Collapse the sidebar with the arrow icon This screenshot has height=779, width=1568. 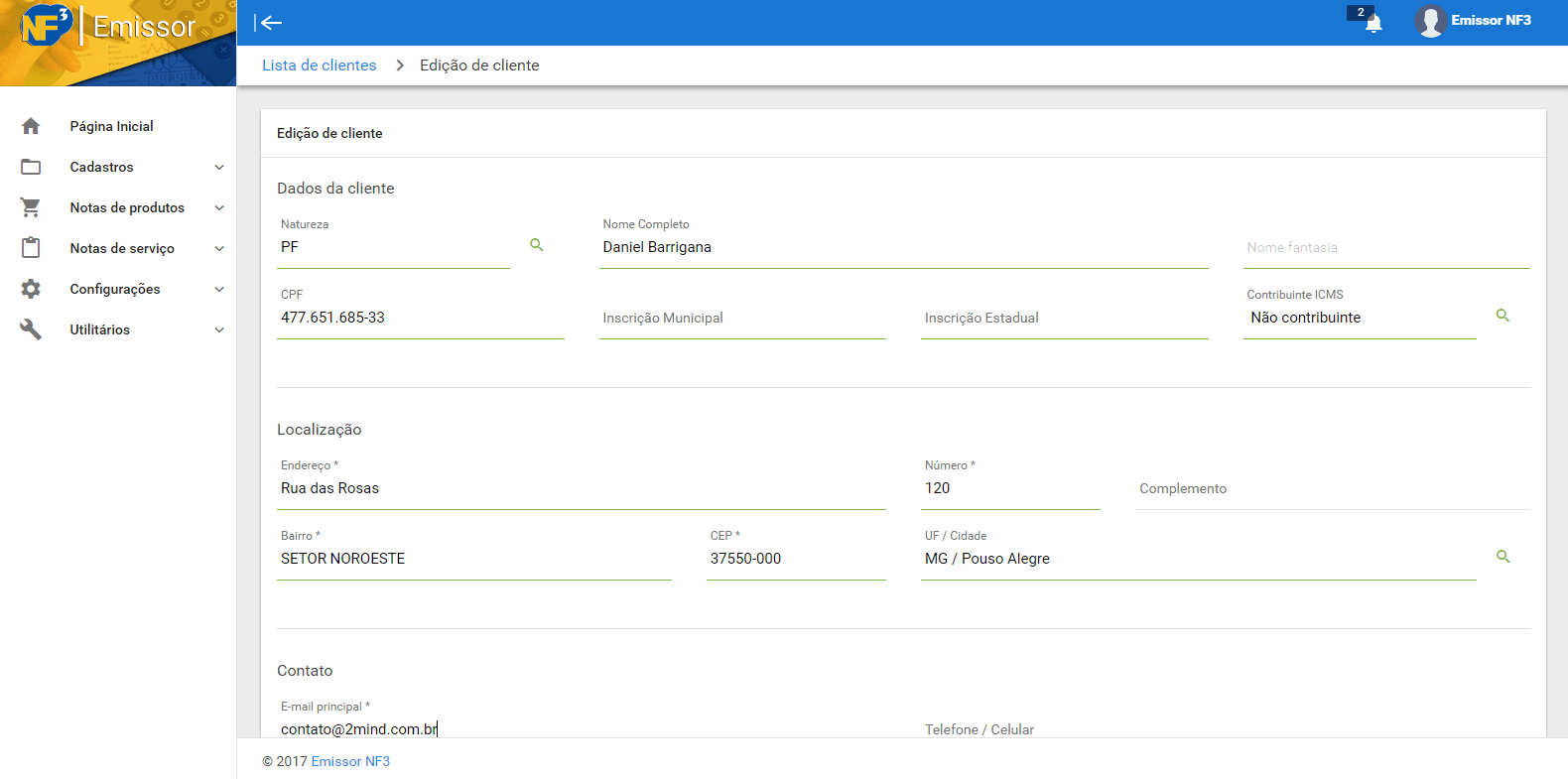pyautogui.click(x=268, y=23)
